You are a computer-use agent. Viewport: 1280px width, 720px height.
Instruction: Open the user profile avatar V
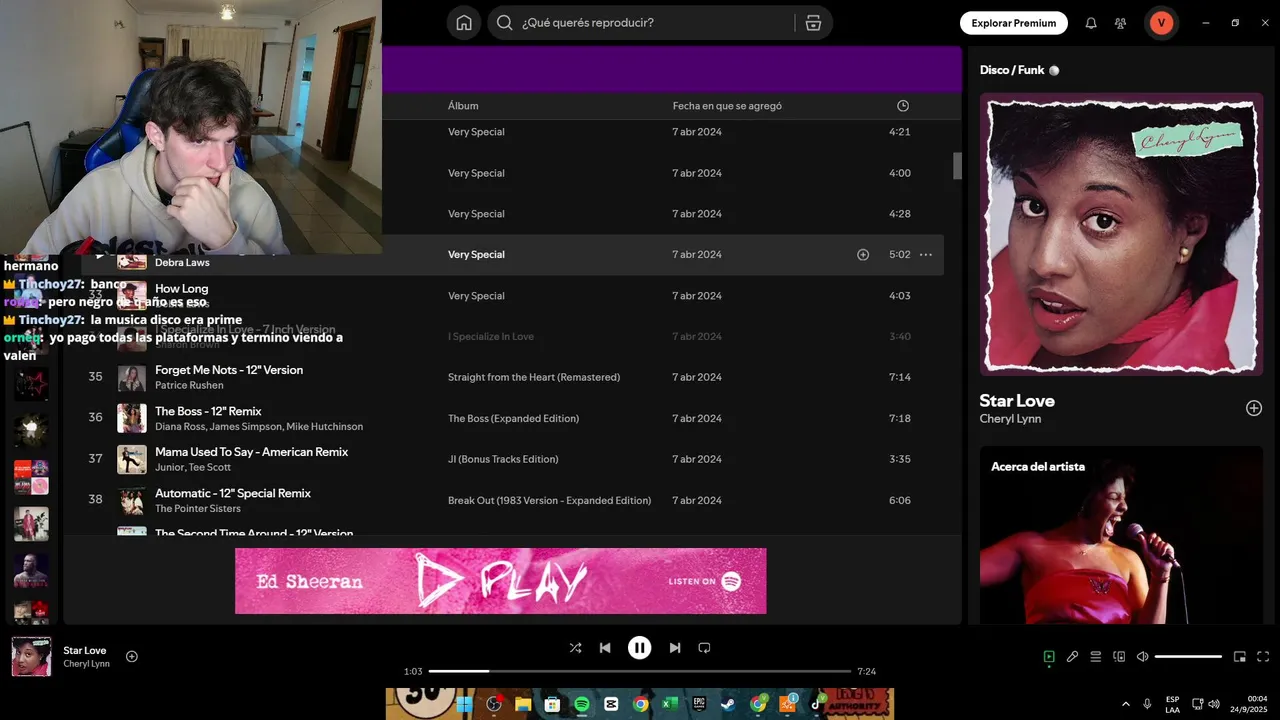1161,23
